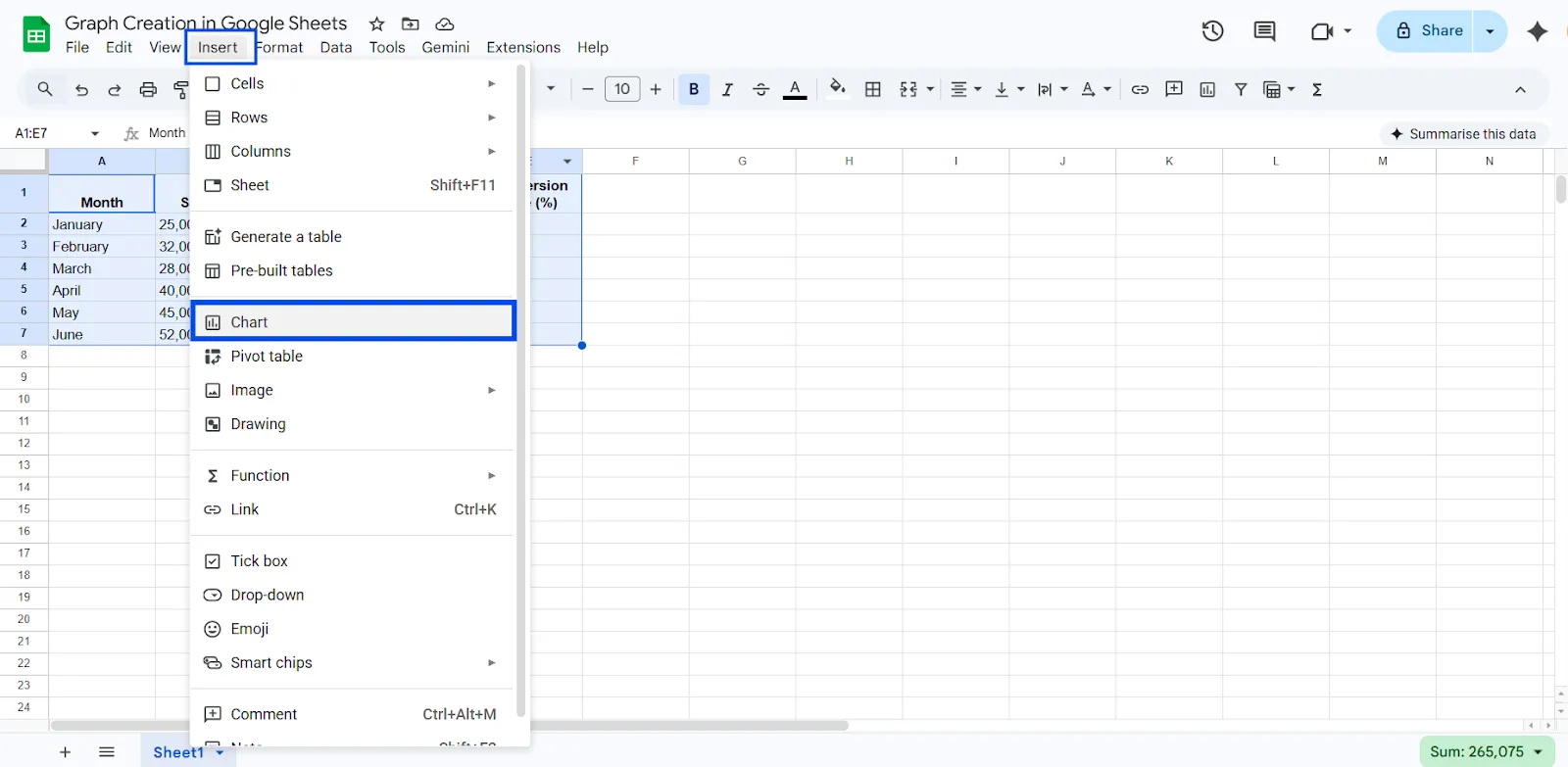The image size is (1568, 767).
Task: Choose Generate a table option
Action: (354, 237)
